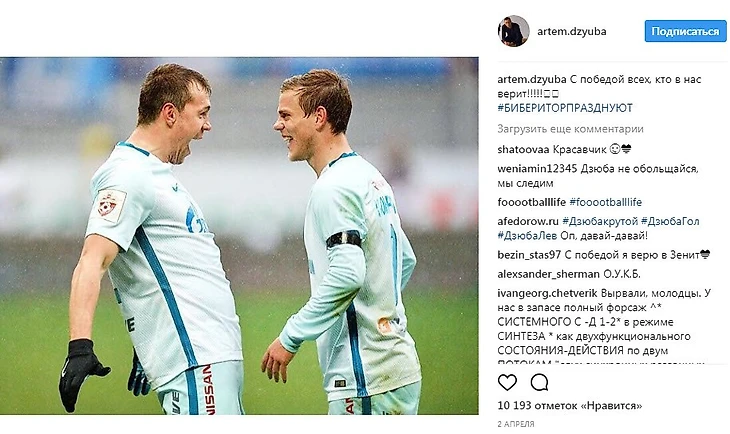Open artem.dzyuba username in post header
This screenshot has width=730, height=434.
(x=572, y=31)
